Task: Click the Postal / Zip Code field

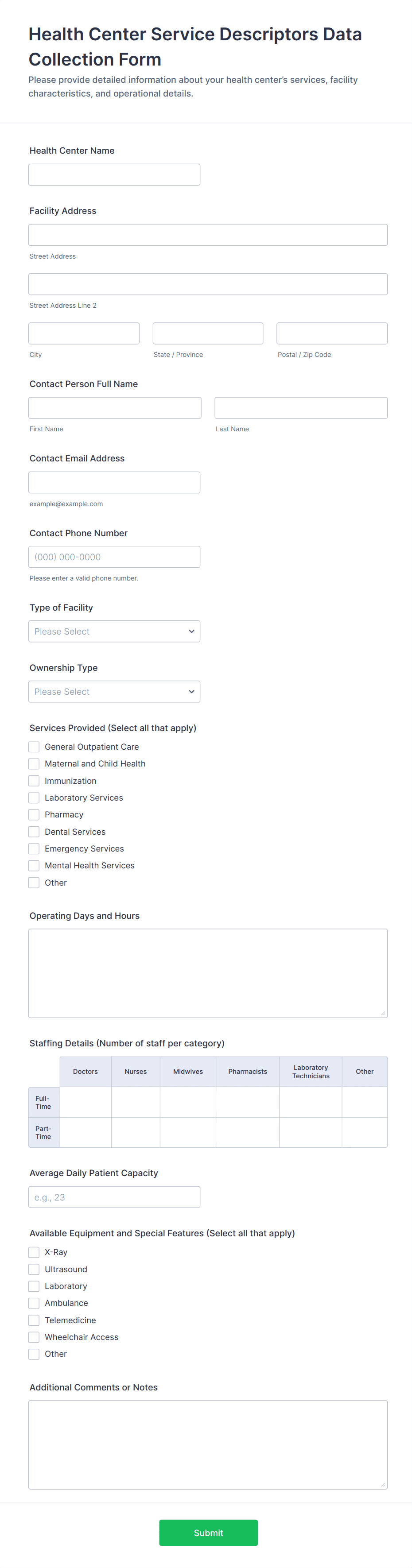Action: pyautogui.click(x=332, y=333)
